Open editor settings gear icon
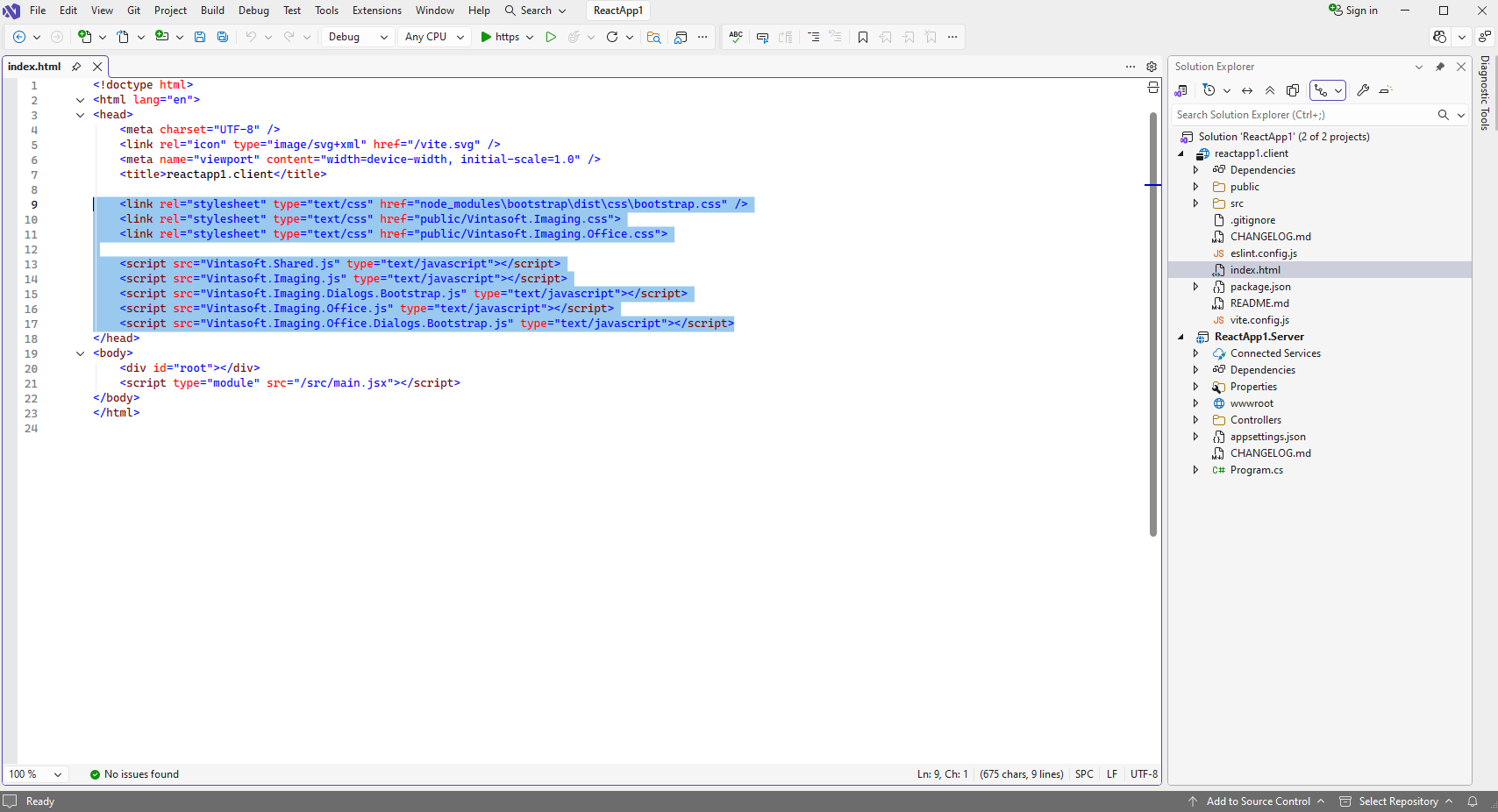 click(x=1152, y=67)
